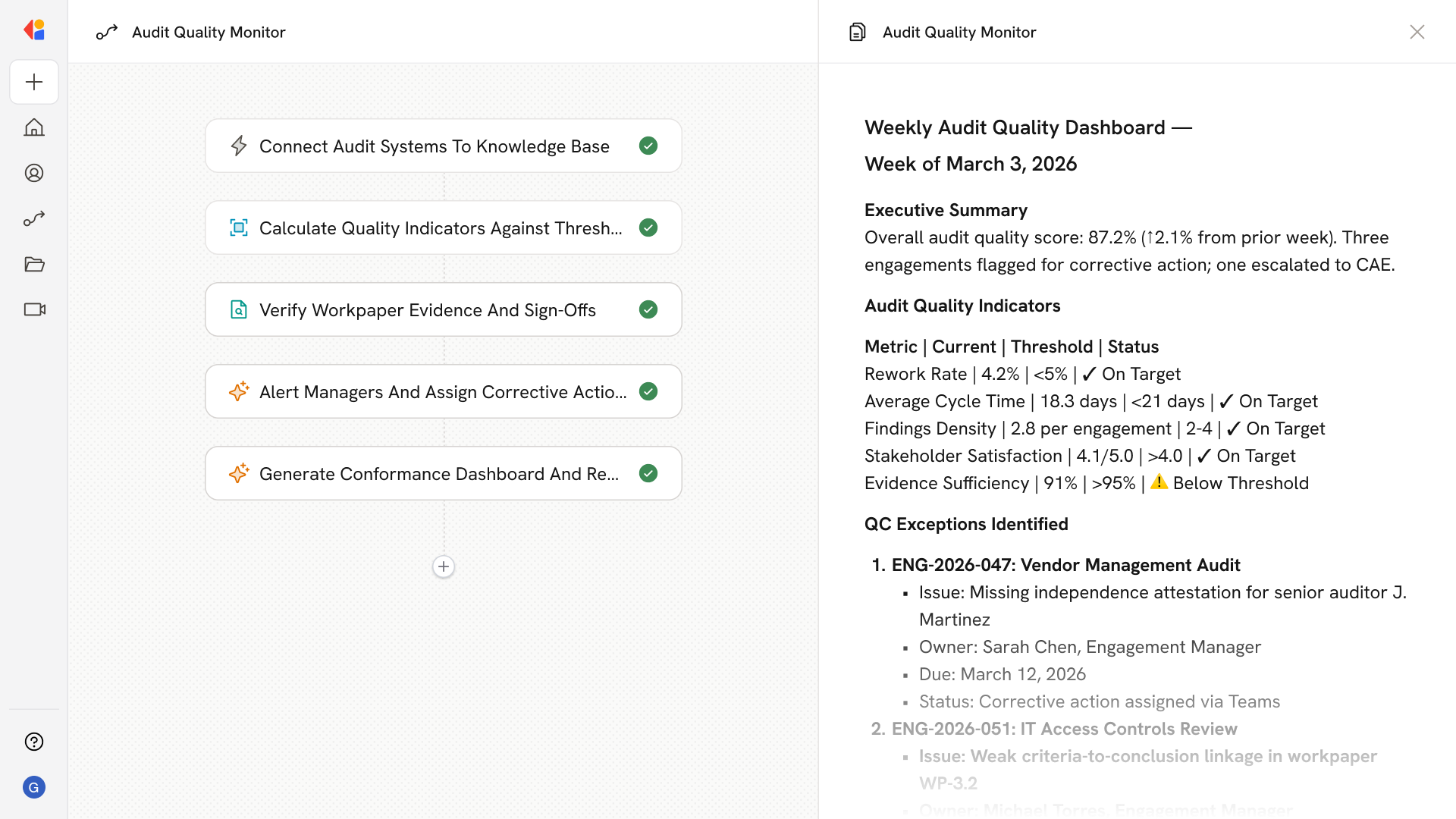Open the user profile circle icon
Screen dimensions: 1456x819
pos(34,173)
